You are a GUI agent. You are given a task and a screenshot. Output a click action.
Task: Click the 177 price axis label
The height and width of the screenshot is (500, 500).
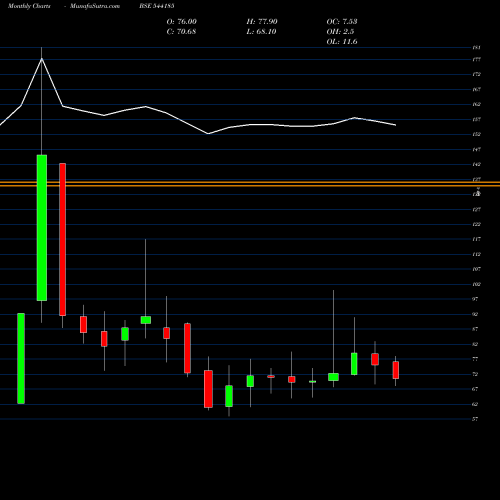point(477,60)
